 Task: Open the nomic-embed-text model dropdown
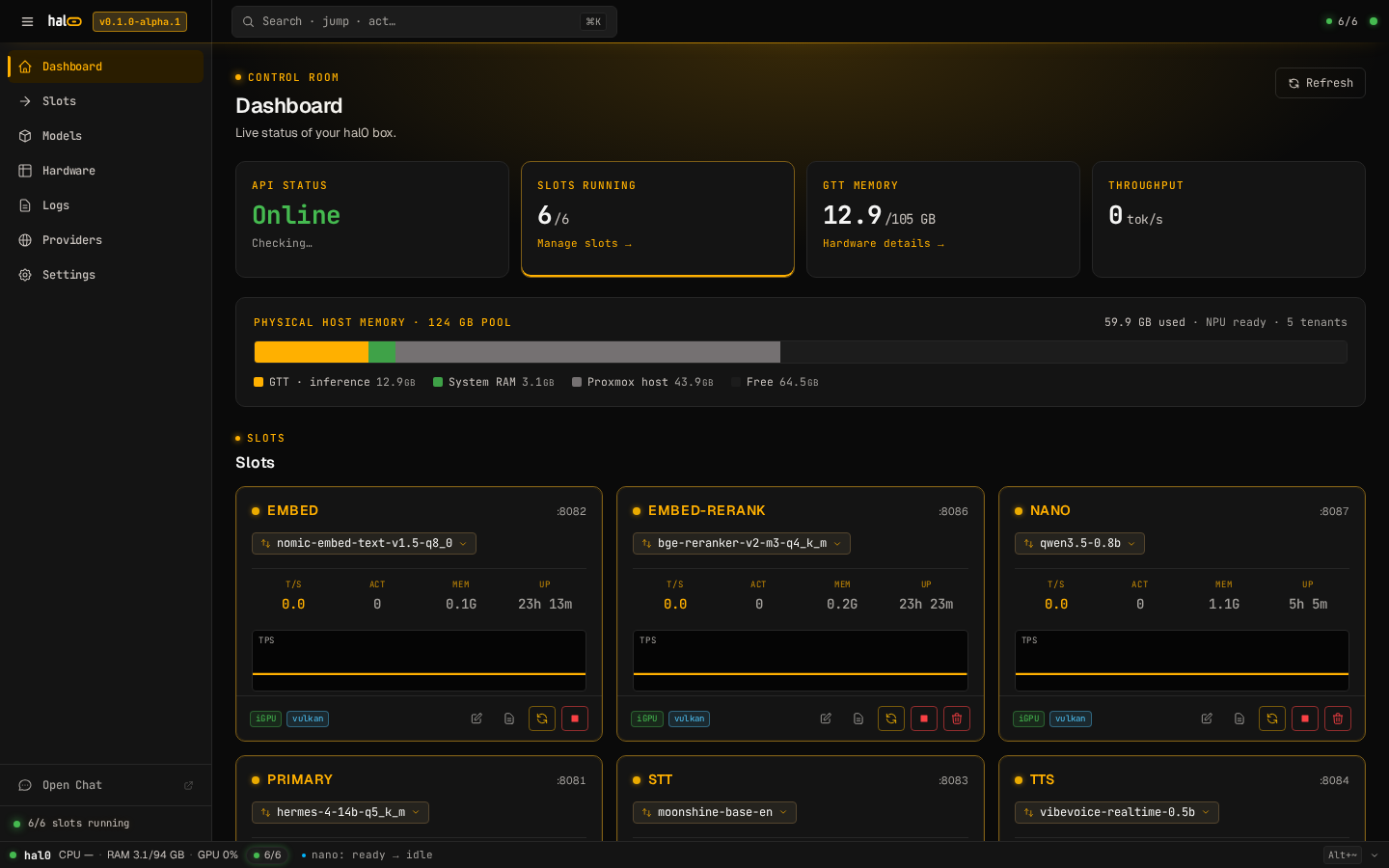click(364, 543)
